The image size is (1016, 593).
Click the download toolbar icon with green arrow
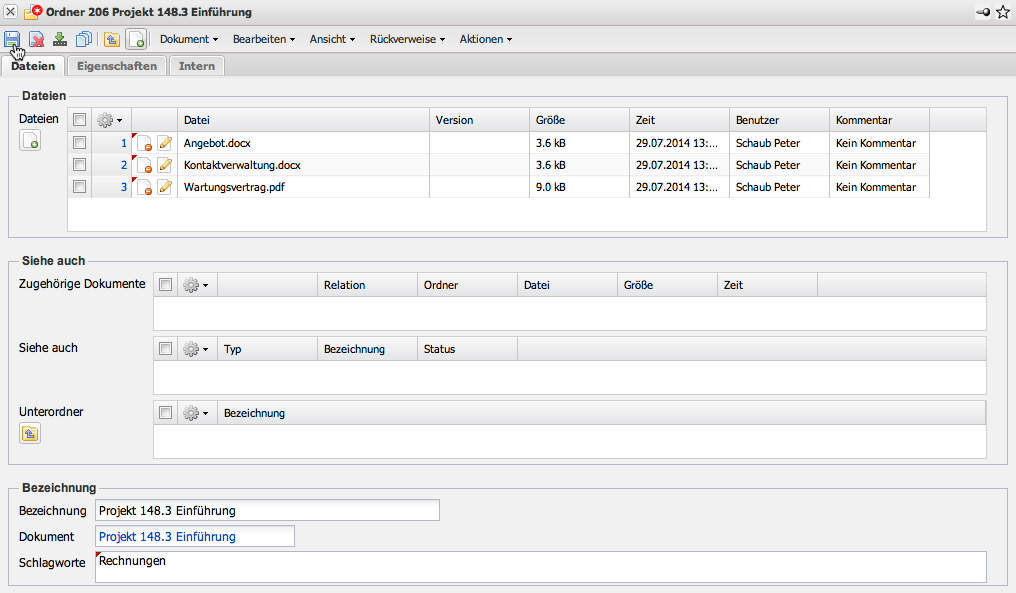[60, 40]
